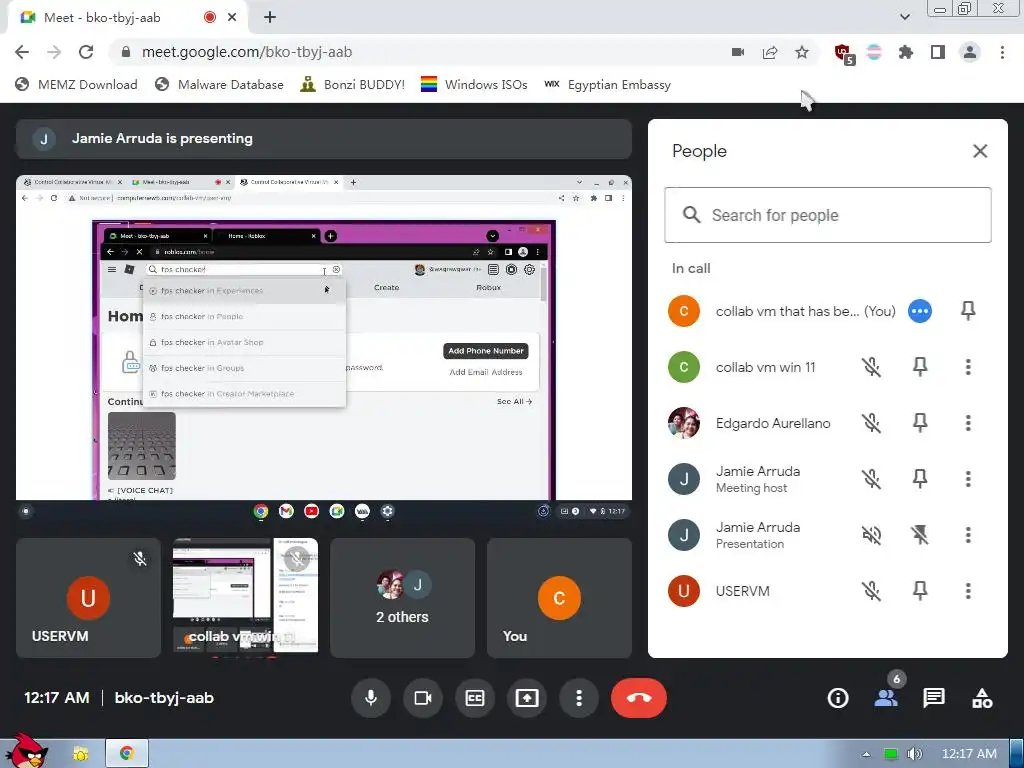The height and width of the screenshot is (768, 1024).
Task: Open the Extensions puzzle icon
Action: (906, 52)
